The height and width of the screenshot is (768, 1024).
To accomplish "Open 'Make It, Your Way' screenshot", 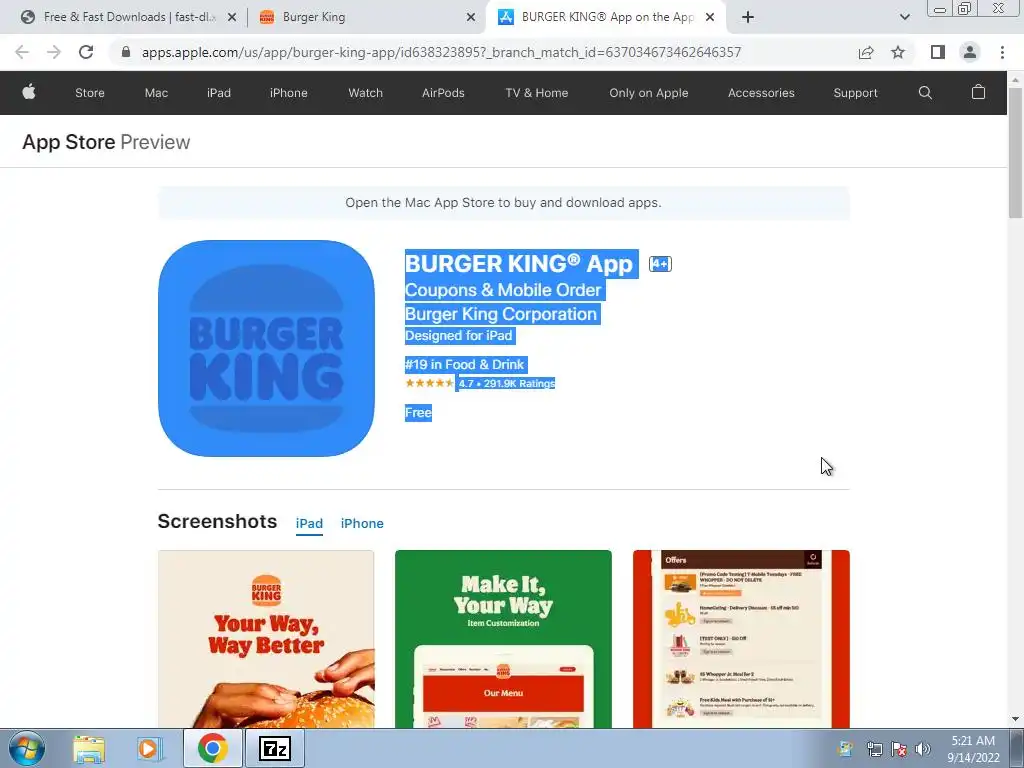I will point(504,639).
